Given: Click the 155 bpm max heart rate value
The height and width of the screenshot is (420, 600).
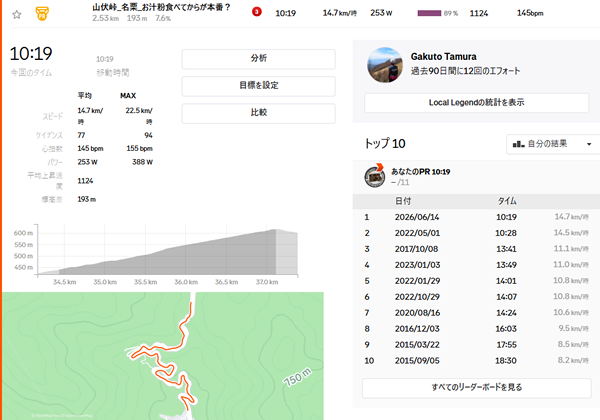Looking at the screenshot, I should (139, 148).
